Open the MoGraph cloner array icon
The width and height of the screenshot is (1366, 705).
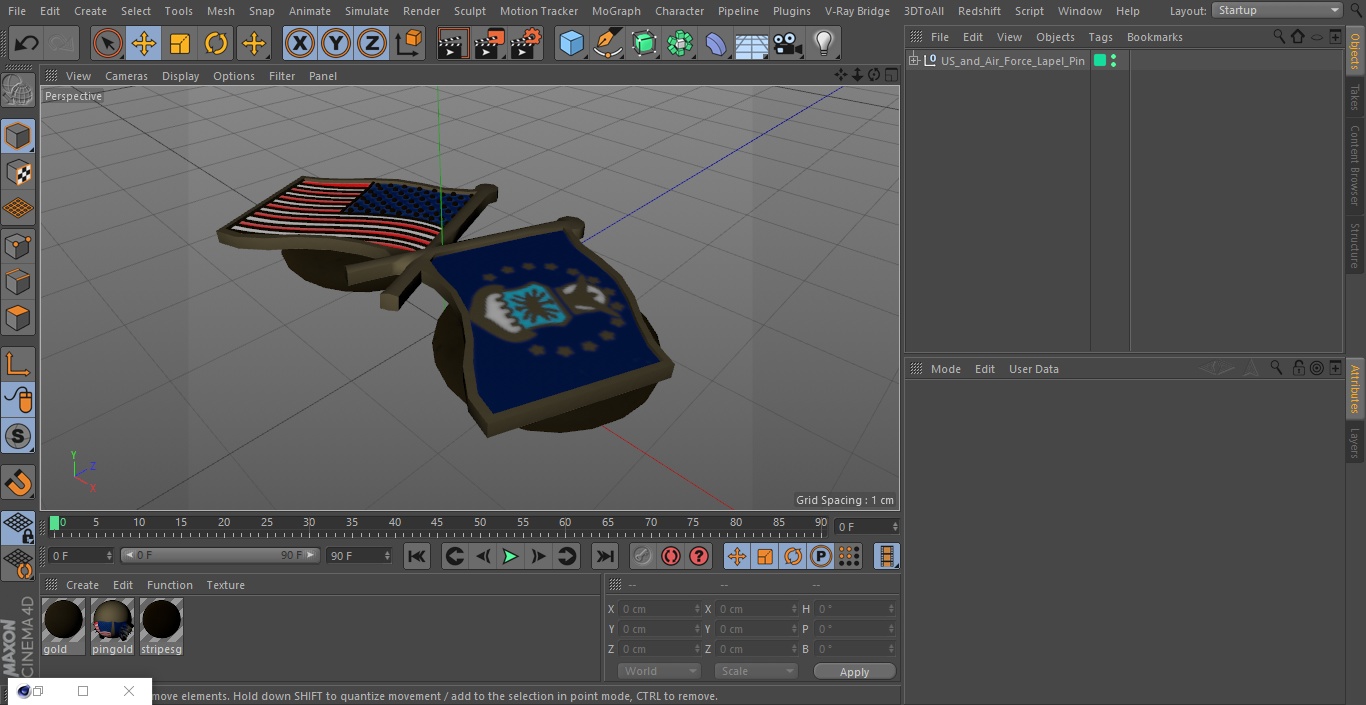click(680, 43)
